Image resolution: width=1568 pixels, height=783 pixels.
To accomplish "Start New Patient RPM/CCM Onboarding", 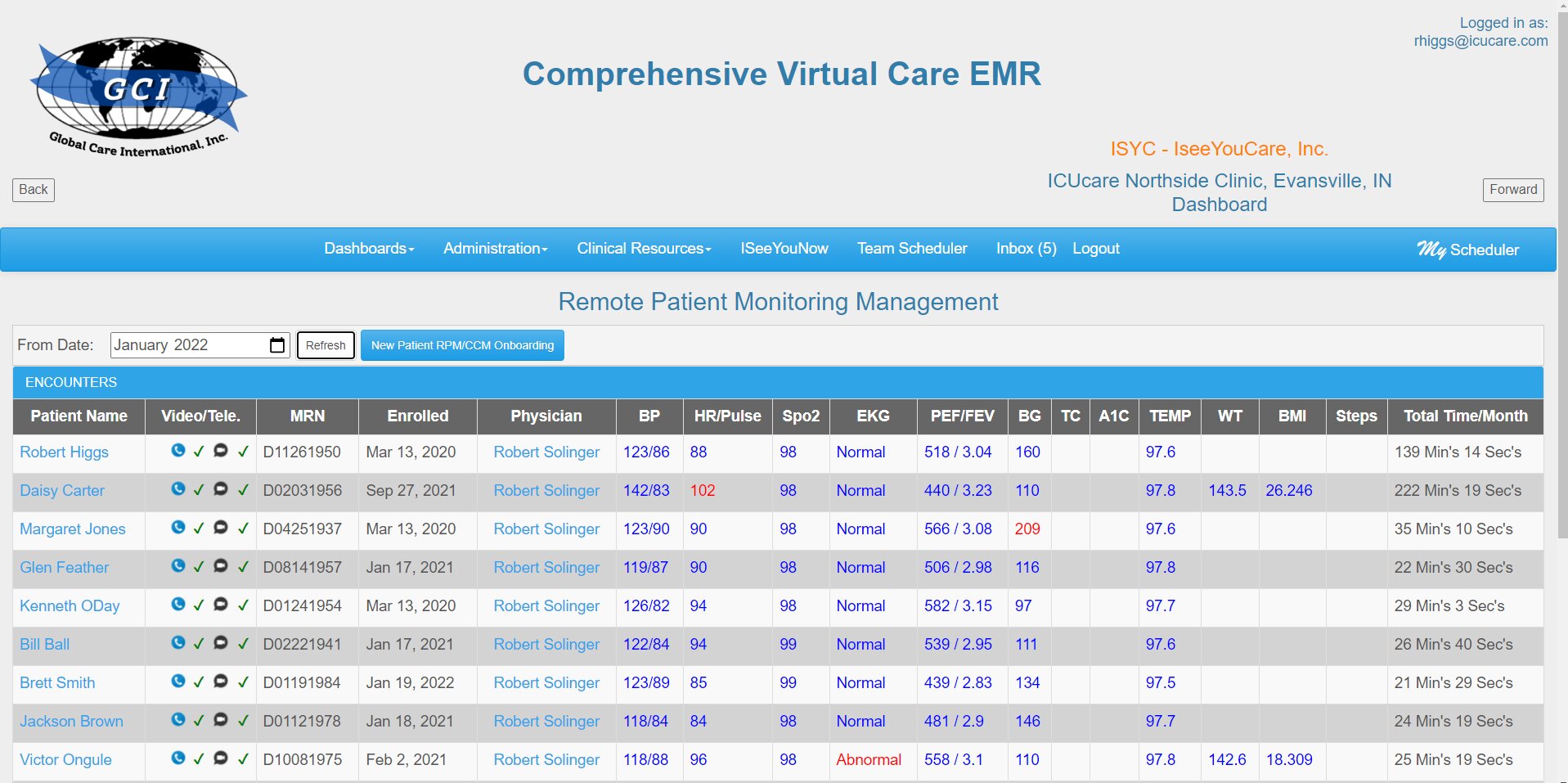I will click(x=462, y=345).
